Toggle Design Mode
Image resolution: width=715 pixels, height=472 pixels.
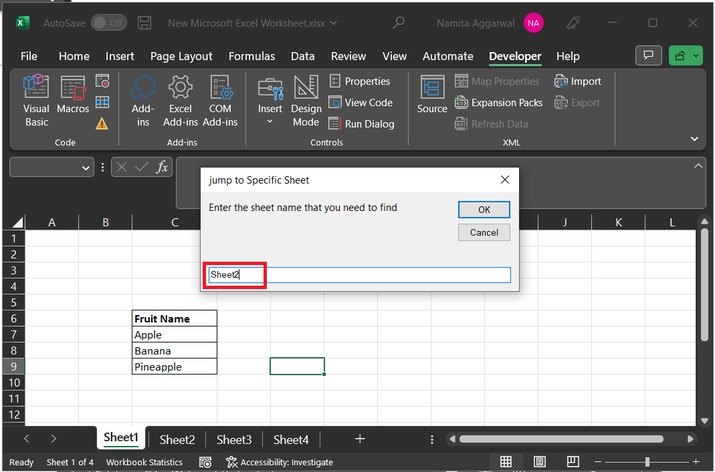(x=306, y=100)
